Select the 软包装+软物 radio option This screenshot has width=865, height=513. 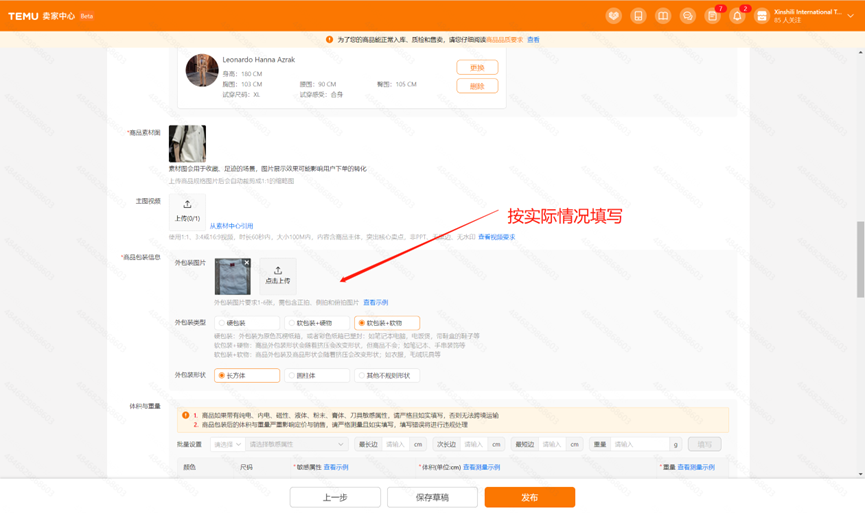coord(387,323)
